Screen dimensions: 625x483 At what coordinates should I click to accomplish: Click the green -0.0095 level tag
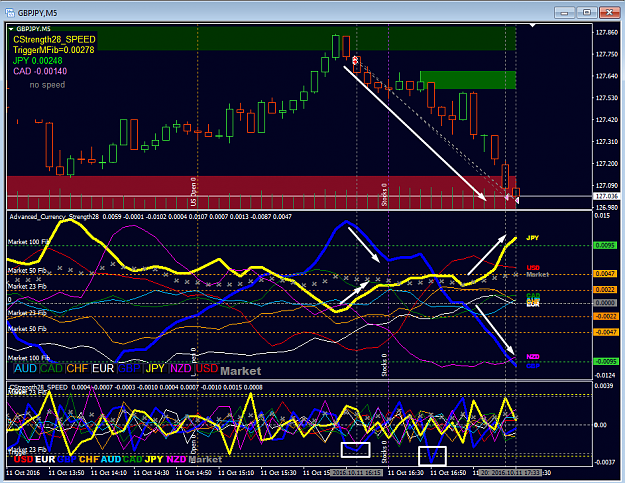(605, 361)
